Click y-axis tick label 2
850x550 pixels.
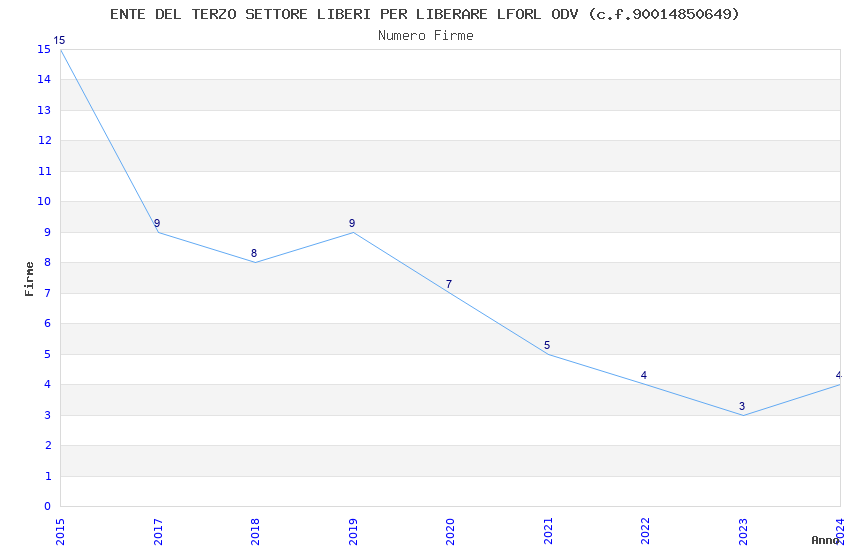(48, 445)
